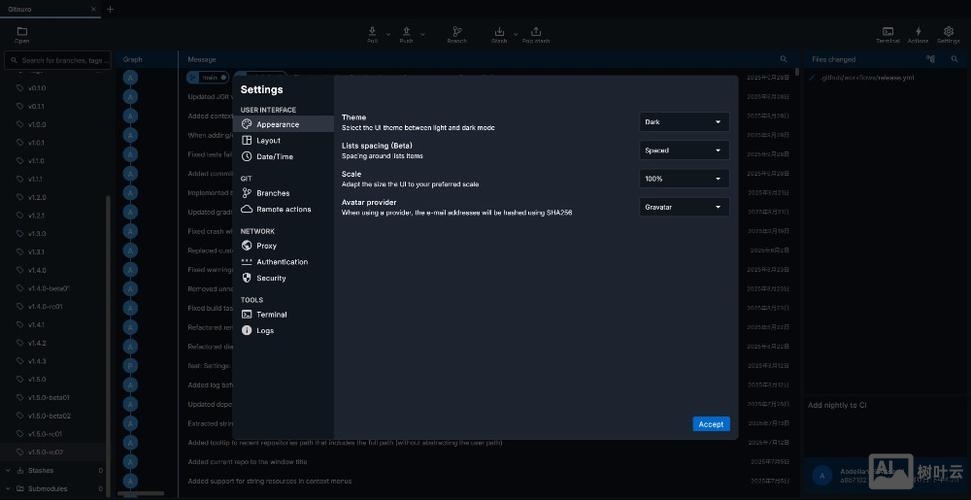Click the branch and tag search field

click(60, 60)
